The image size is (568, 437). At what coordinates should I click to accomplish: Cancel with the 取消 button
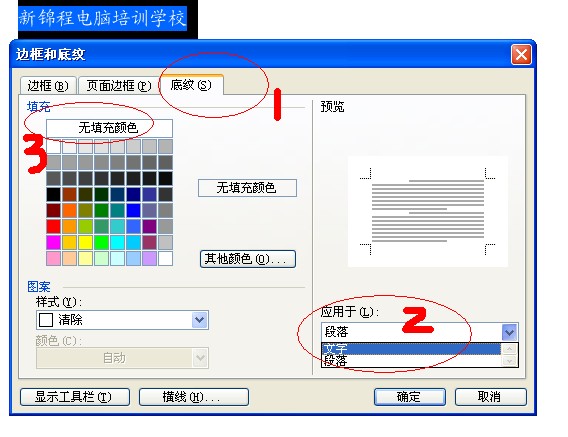coord(490,397)
